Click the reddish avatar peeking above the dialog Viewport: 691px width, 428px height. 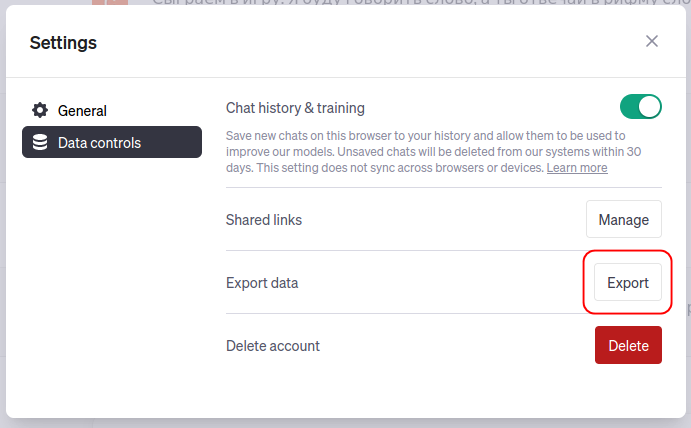pyautogui.click(x=110, y=2)
